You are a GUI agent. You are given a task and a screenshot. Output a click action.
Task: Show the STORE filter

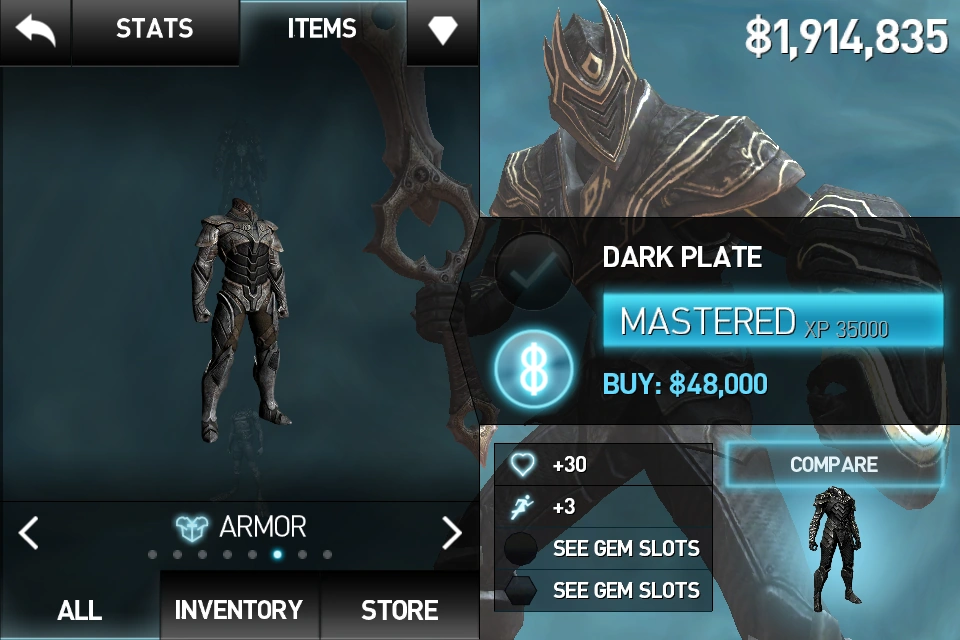(x=400, y=609)
